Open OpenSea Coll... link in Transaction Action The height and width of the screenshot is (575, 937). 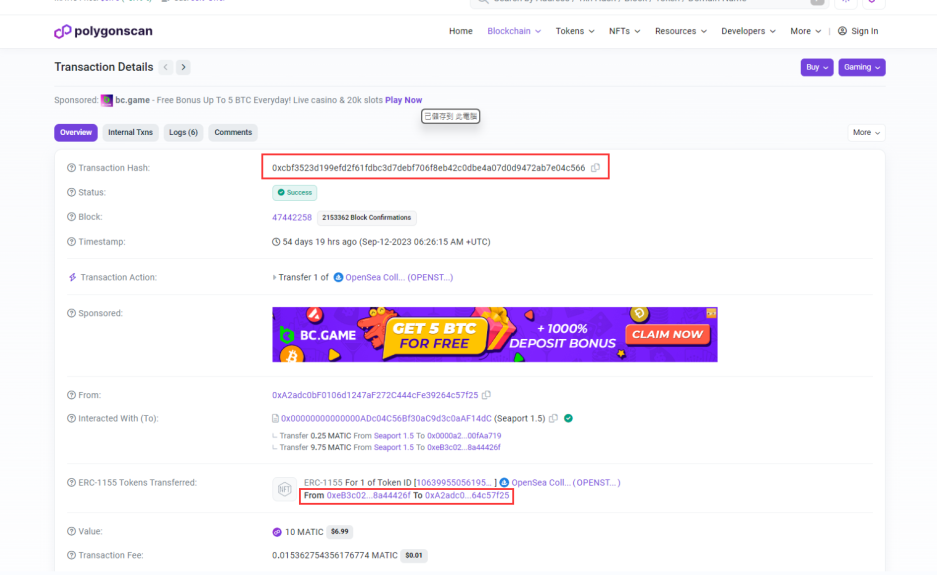[x=399, y=277]
